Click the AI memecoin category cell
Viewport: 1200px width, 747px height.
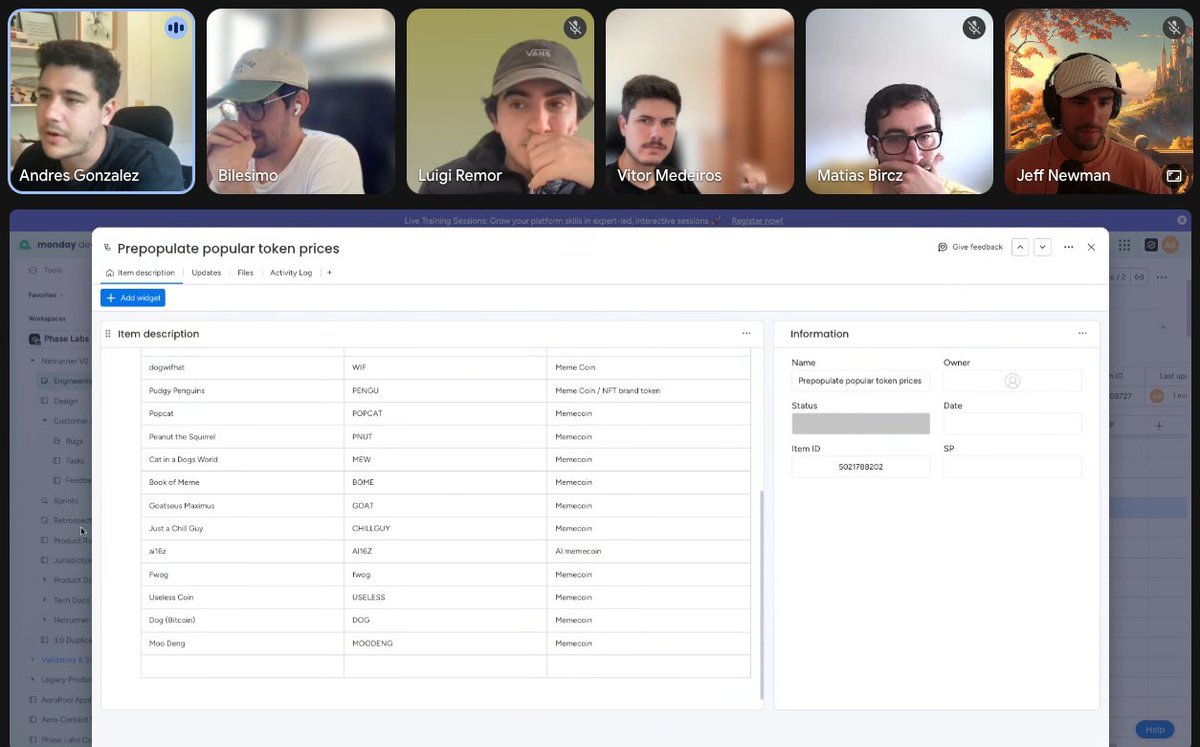tap(648, 551)
